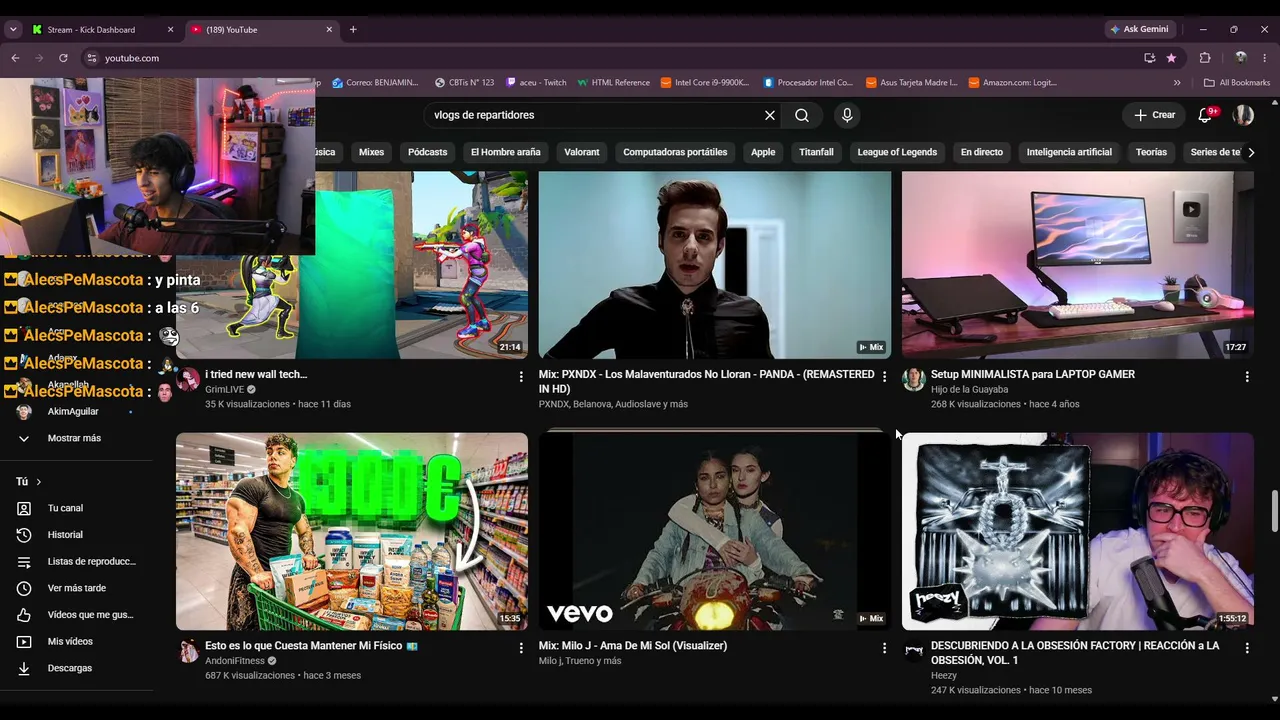Go to AkimAguilar subscription channel
This screenshot has width=1280, height=720.
click(72, 411)
